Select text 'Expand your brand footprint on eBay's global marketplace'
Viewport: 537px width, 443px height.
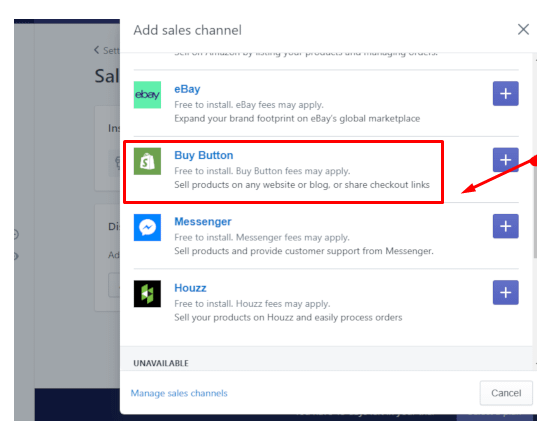297,118
